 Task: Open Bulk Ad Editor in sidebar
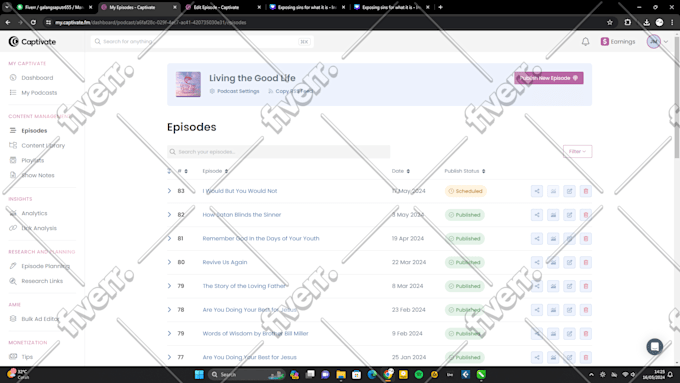40,319
